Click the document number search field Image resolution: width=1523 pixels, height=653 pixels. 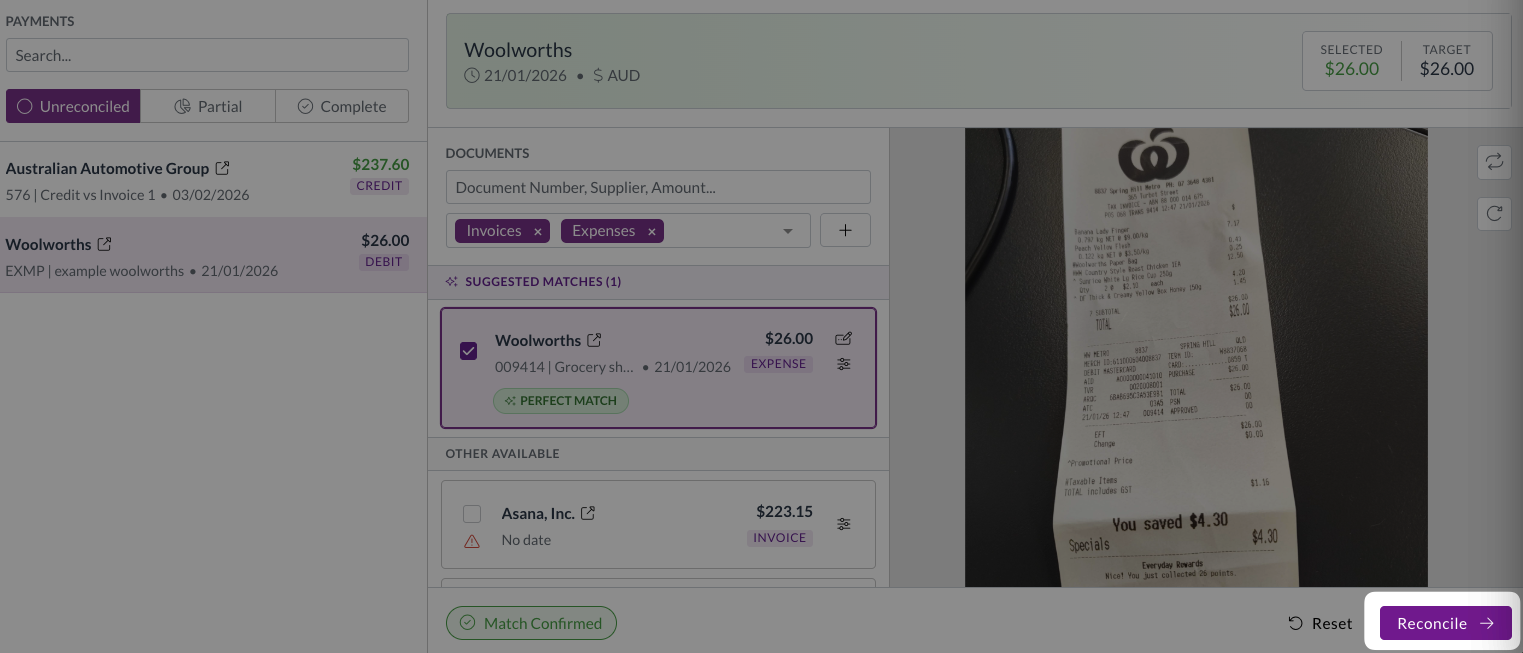(x=658, y=187)
